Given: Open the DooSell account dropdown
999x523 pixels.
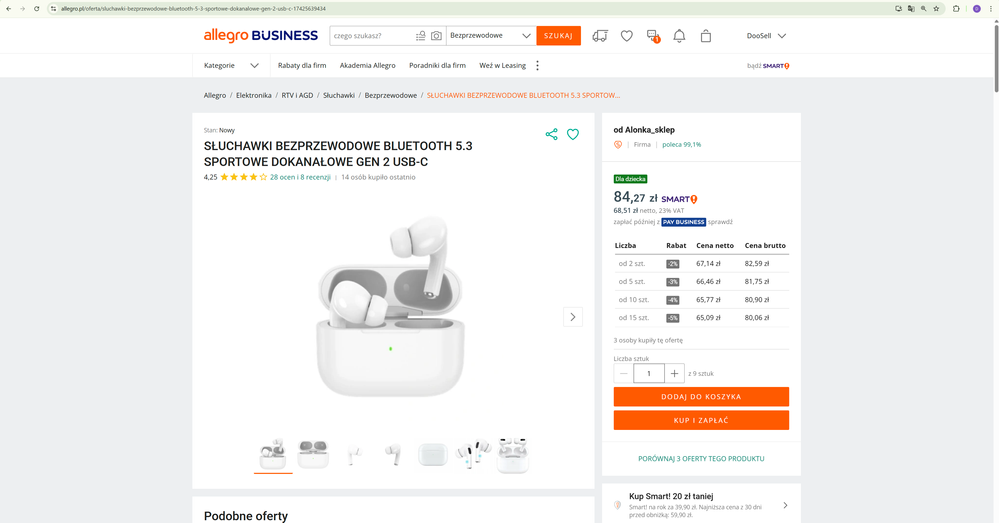Looking at the screenshot, I should pos(766,36).
